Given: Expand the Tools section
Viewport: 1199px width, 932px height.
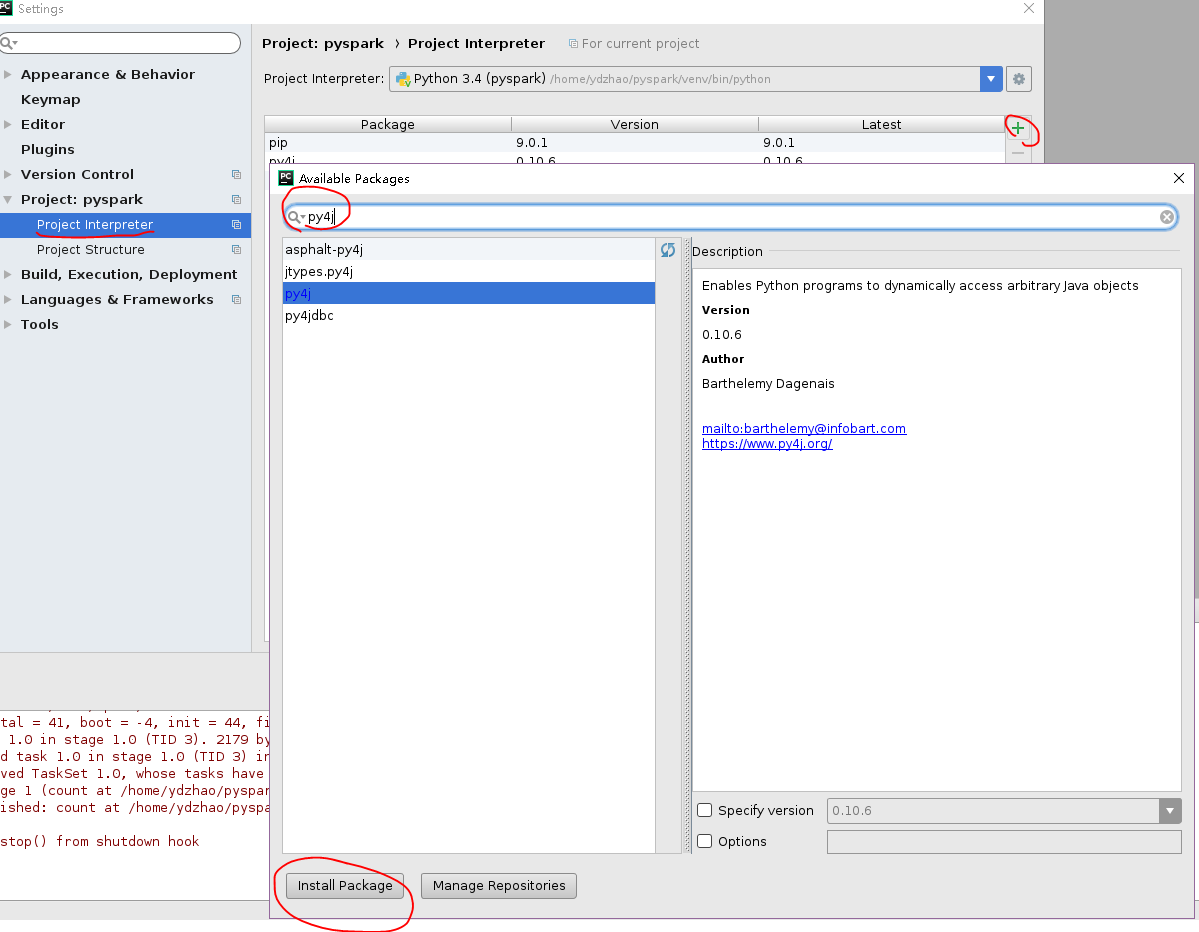Looking at the screenshot, I should [8, 324].
